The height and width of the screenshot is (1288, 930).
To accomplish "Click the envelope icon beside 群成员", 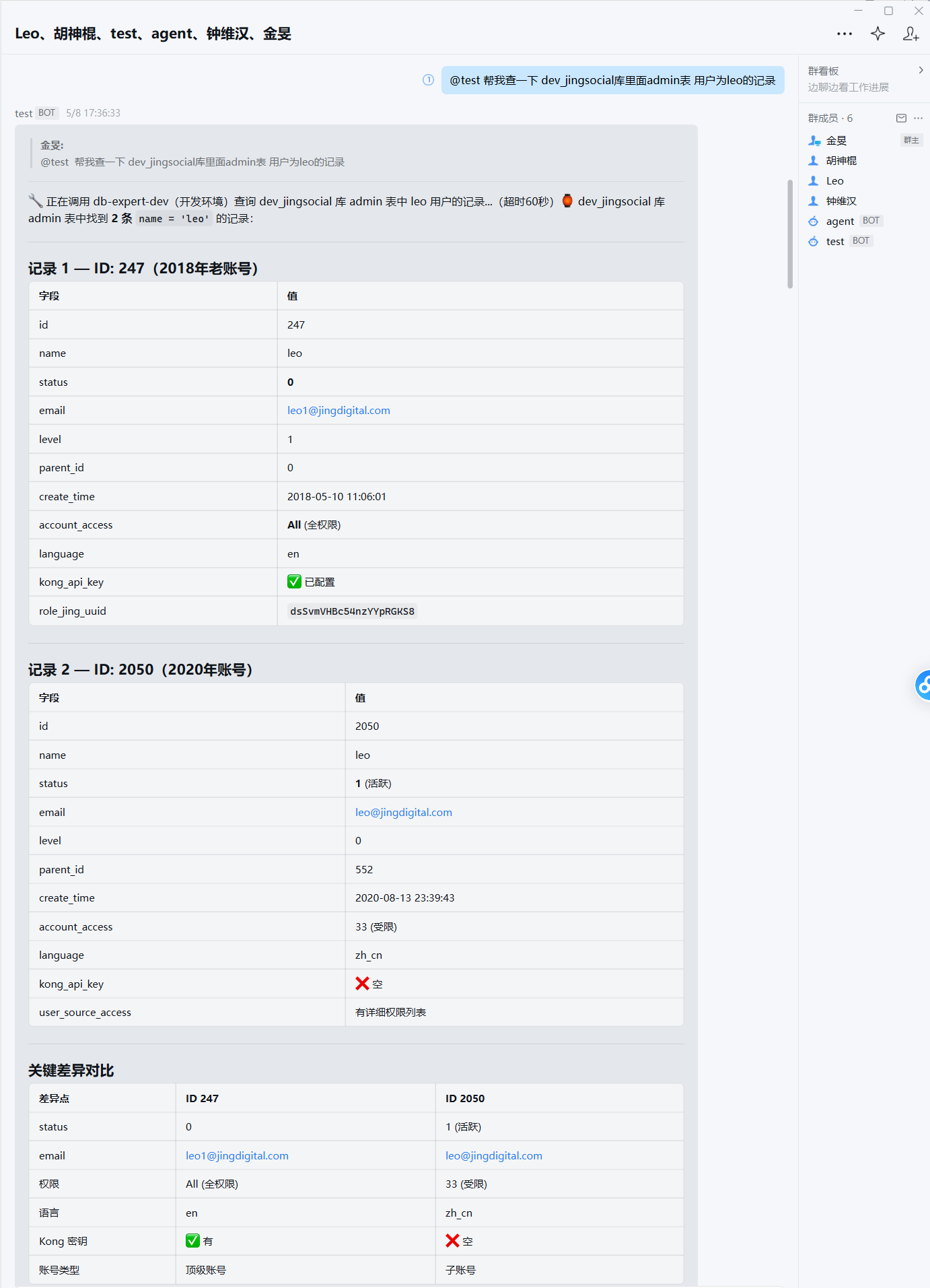I will (901, 118).
